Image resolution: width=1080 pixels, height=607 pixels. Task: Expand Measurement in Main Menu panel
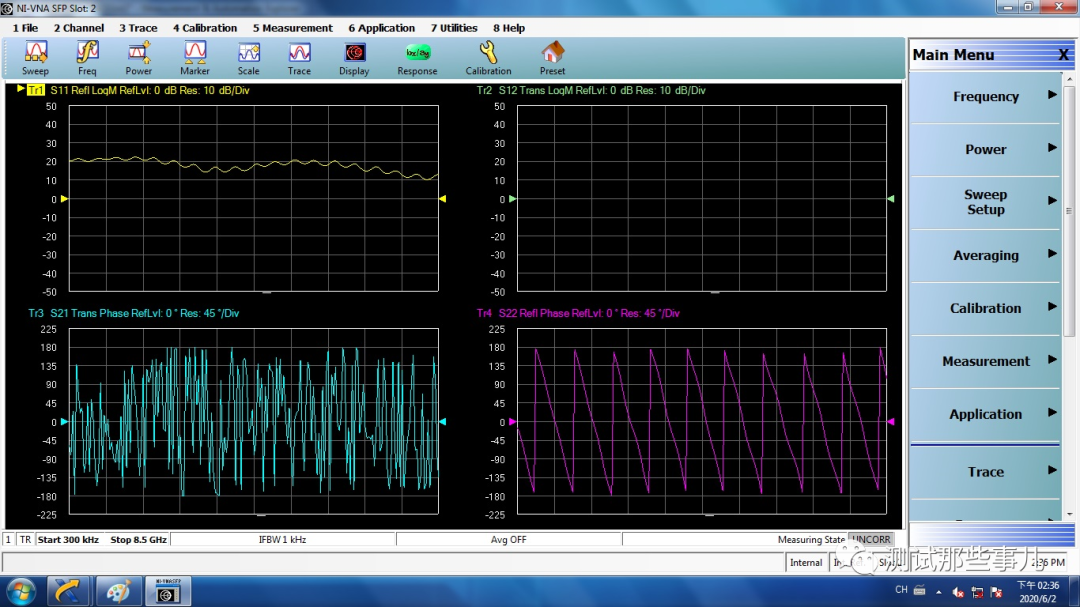pyautogui.click(x=986, y=362)
